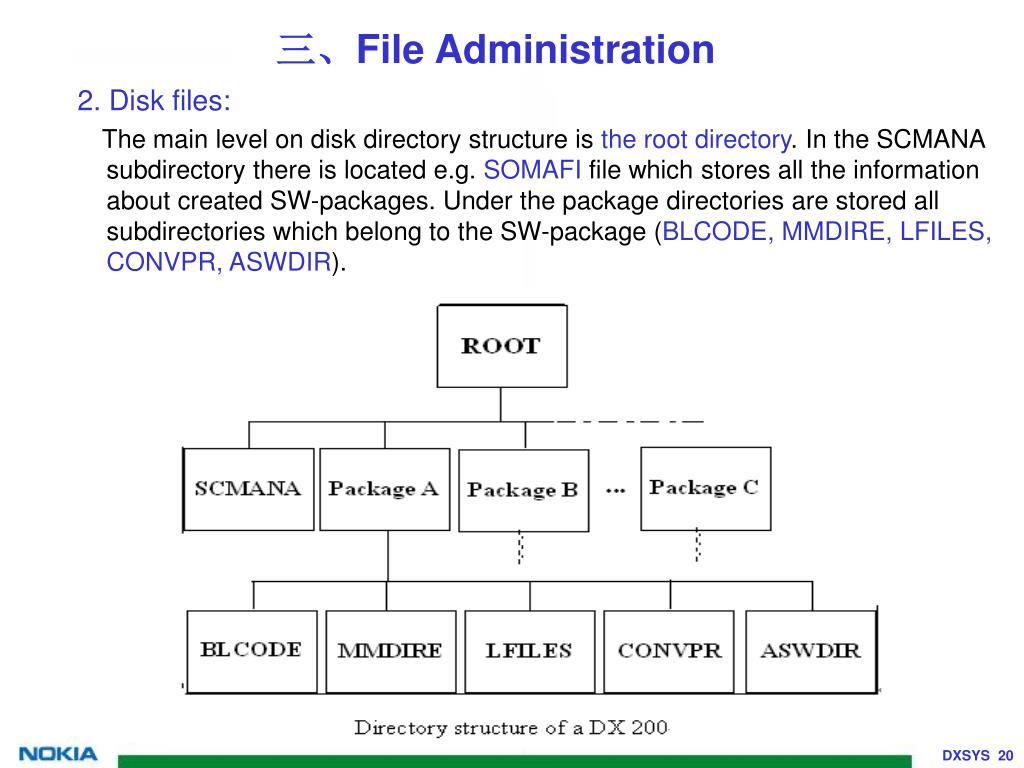Click the Package B box

(x=524, y=490)
